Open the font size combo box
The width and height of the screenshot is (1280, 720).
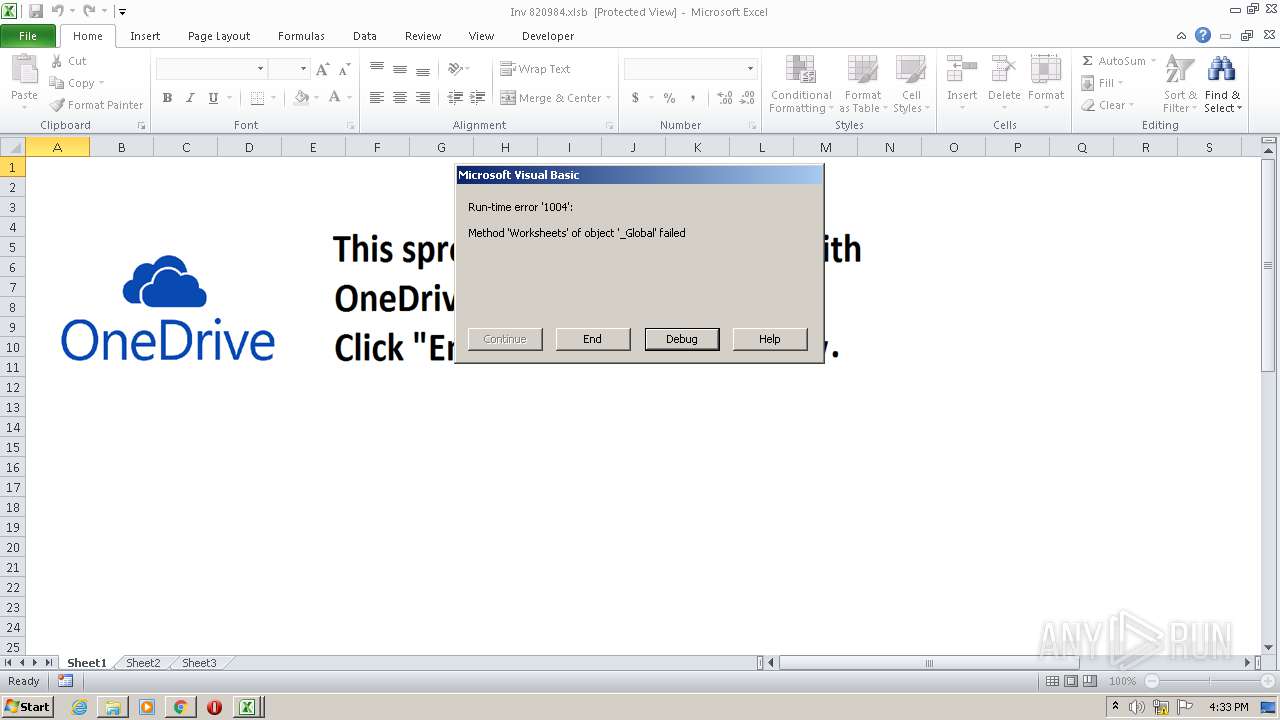click(288, 69)
